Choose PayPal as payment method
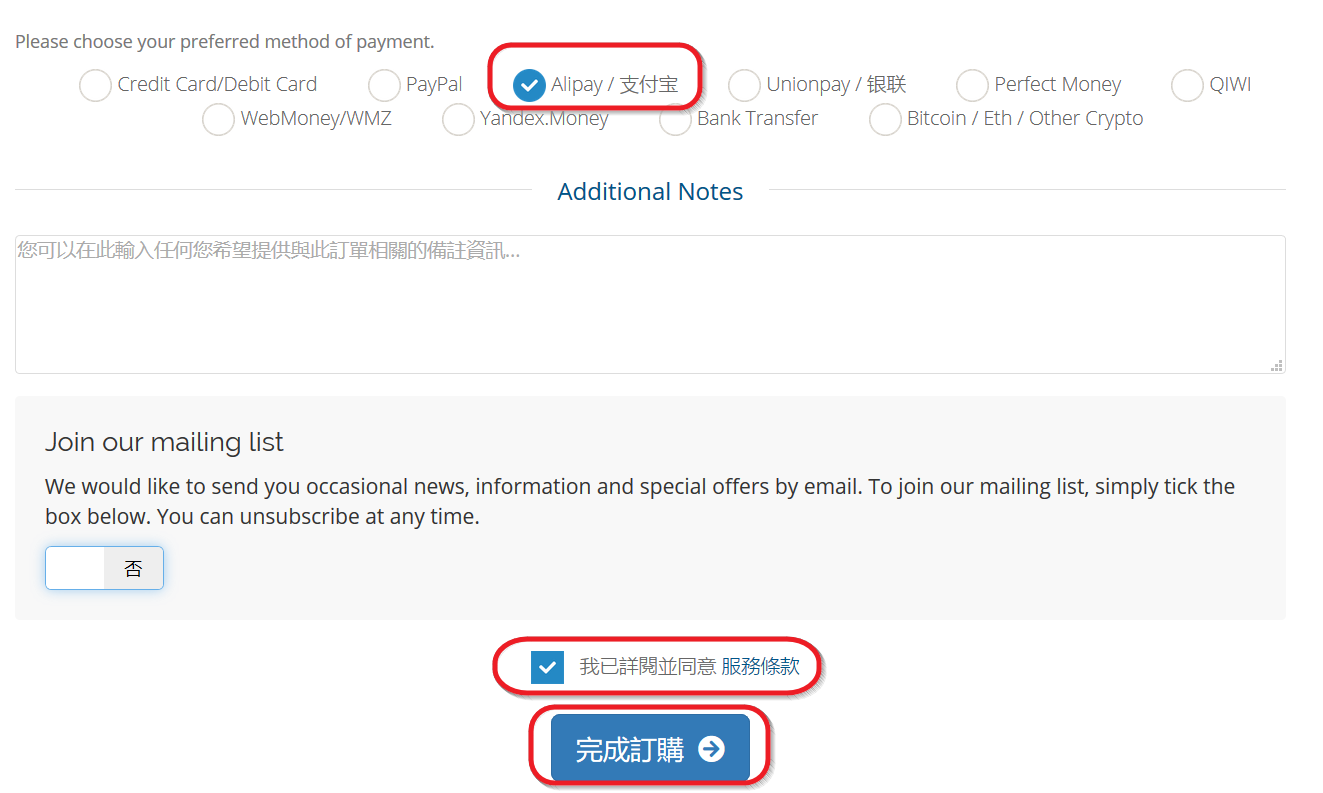1323x793 pixels. coord(384,86)
